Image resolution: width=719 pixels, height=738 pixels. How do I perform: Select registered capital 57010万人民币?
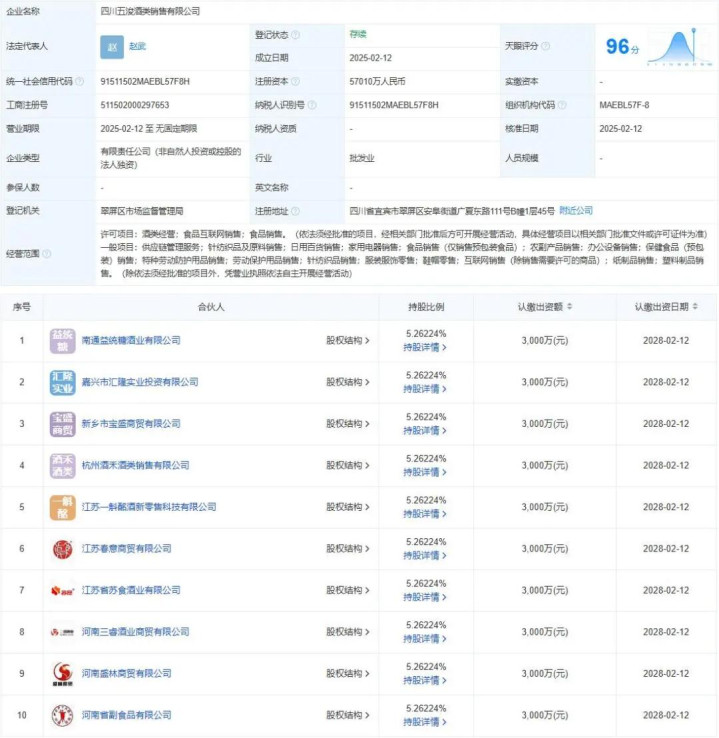(x=377, y=81)
